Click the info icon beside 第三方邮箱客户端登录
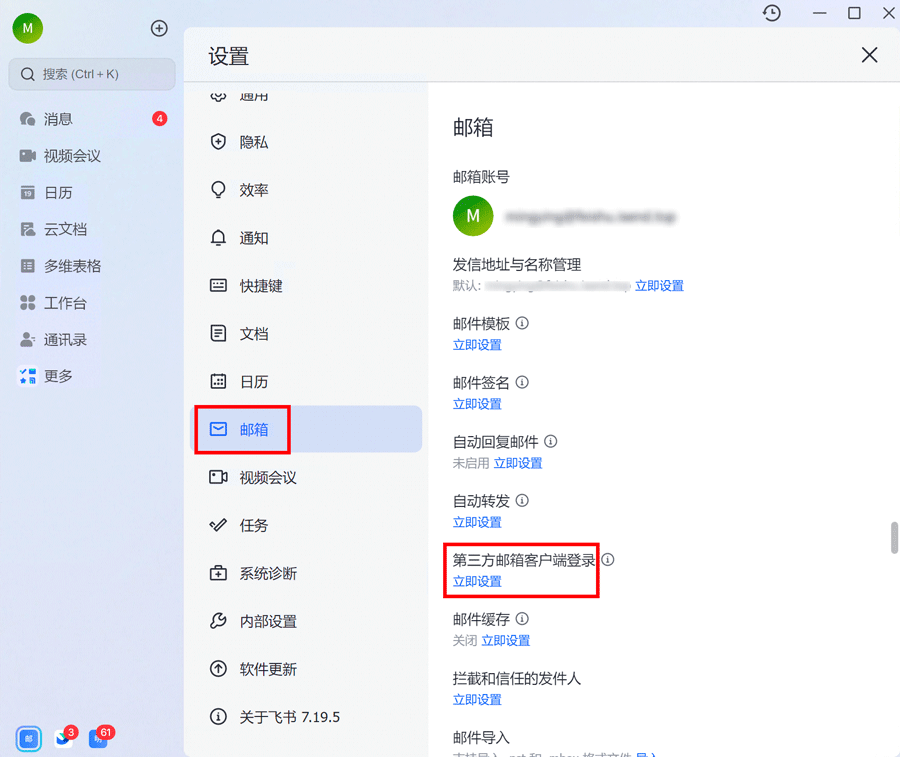The image size is (900, 757). pos(608,560)
